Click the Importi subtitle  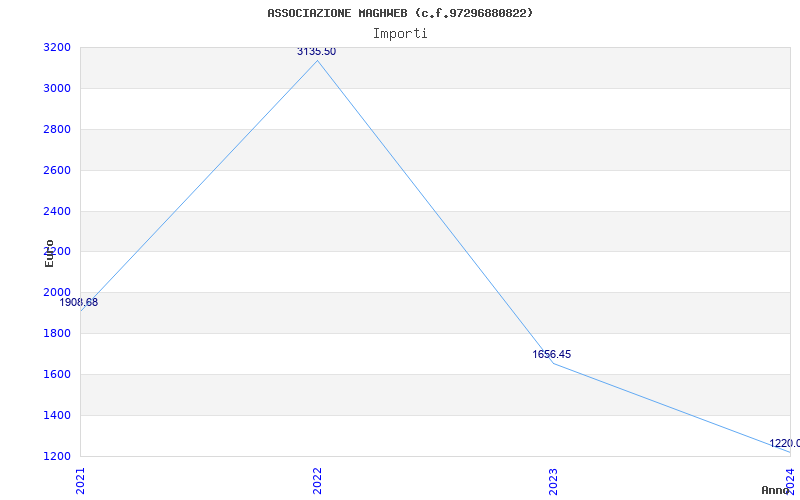pyautogui.click(x=400, y=34)
